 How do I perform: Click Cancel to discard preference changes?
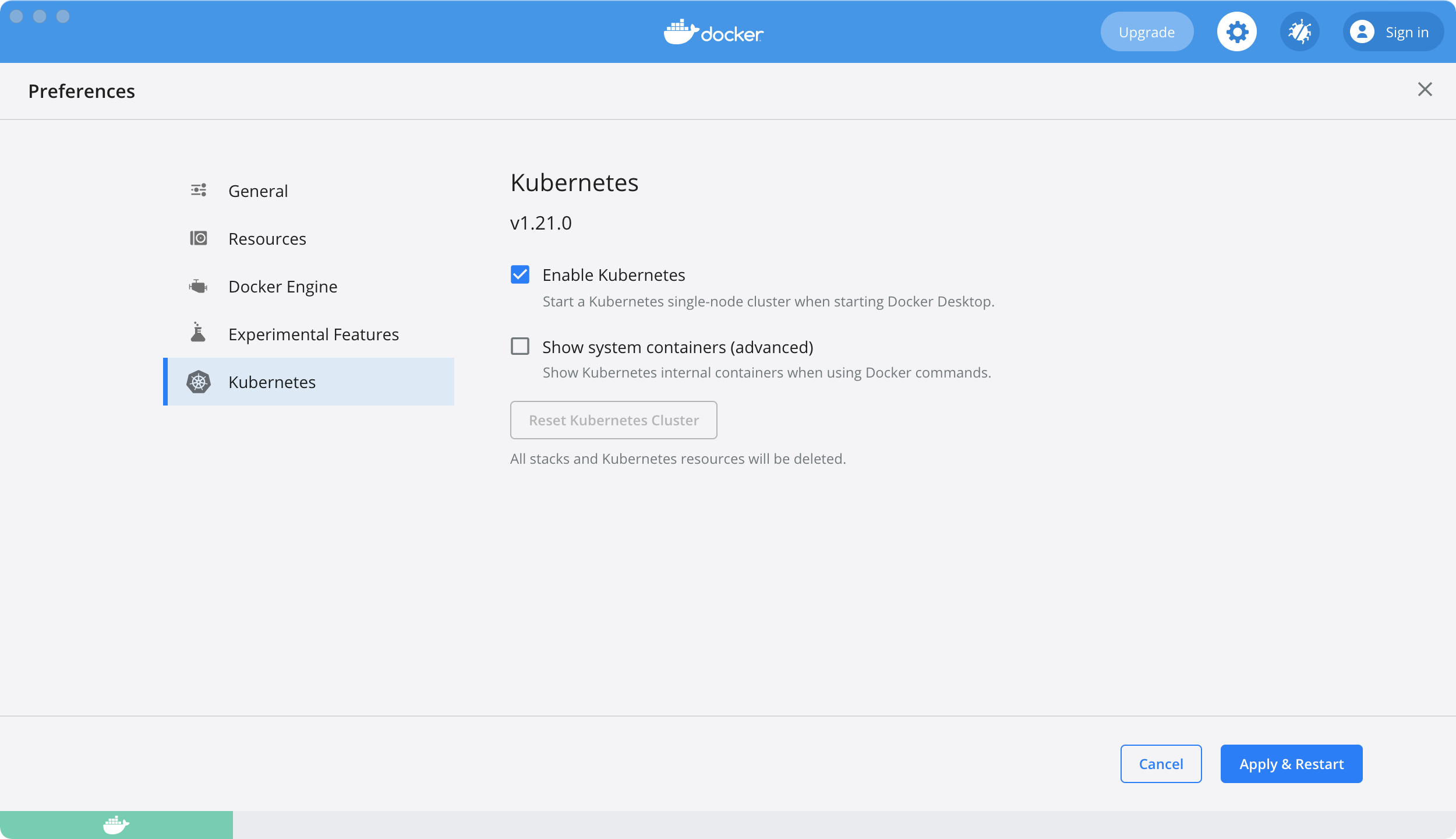(x=1161, y=764)
